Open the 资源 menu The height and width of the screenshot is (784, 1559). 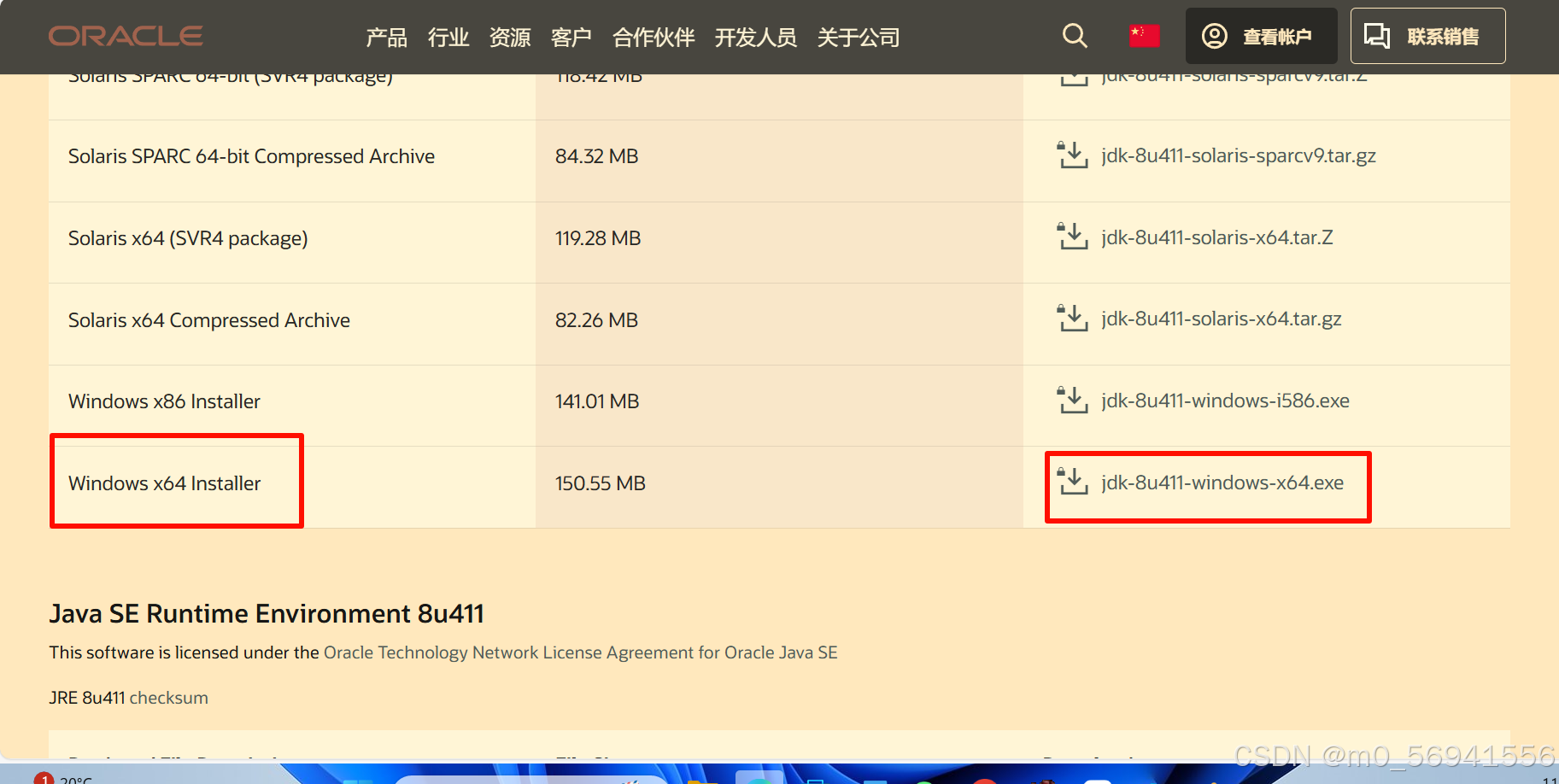[510, 38]
